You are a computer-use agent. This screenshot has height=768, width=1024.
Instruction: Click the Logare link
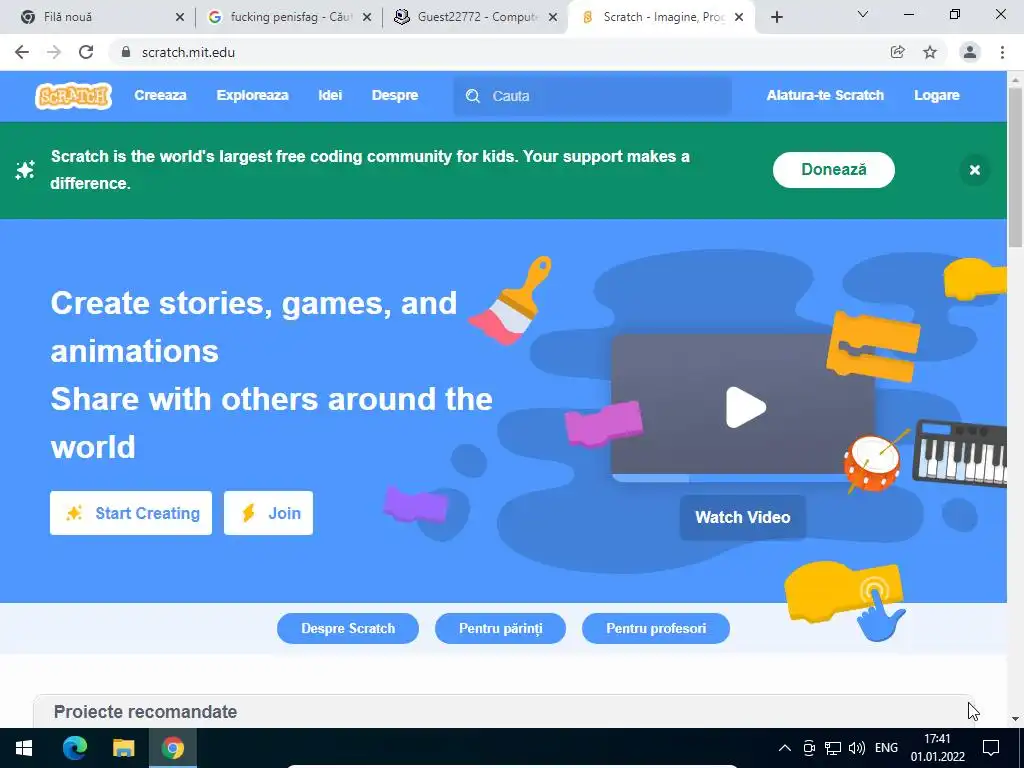tap(936, 95)
